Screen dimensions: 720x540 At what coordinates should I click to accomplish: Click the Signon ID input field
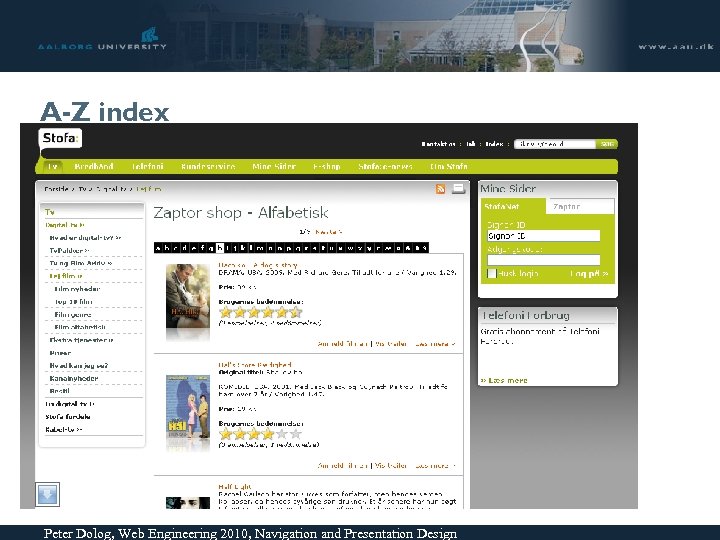pos(544,236)
